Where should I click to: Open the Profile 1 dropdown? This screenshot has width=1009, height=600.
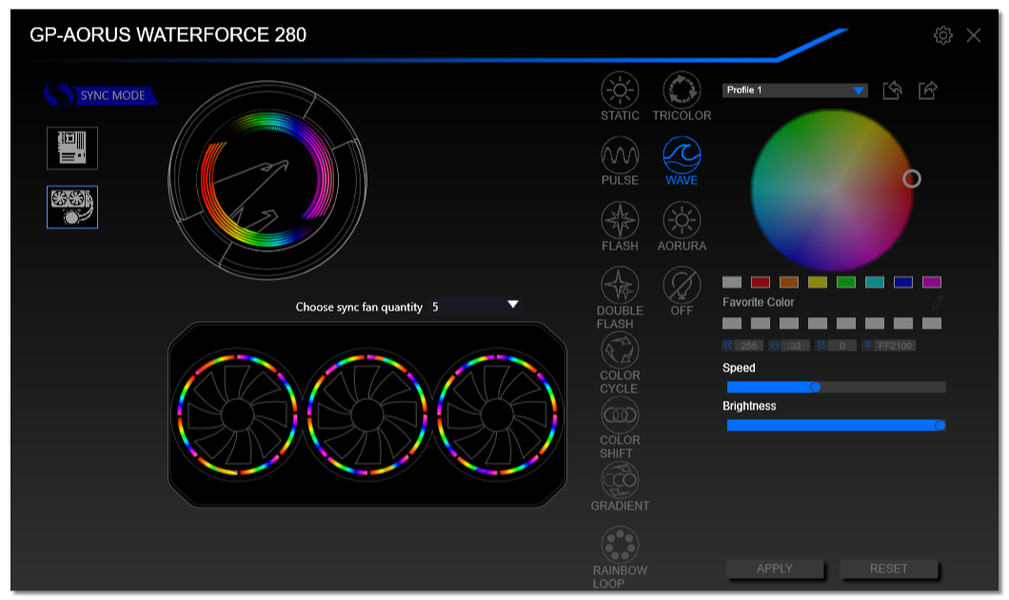[x=795, y=90]
